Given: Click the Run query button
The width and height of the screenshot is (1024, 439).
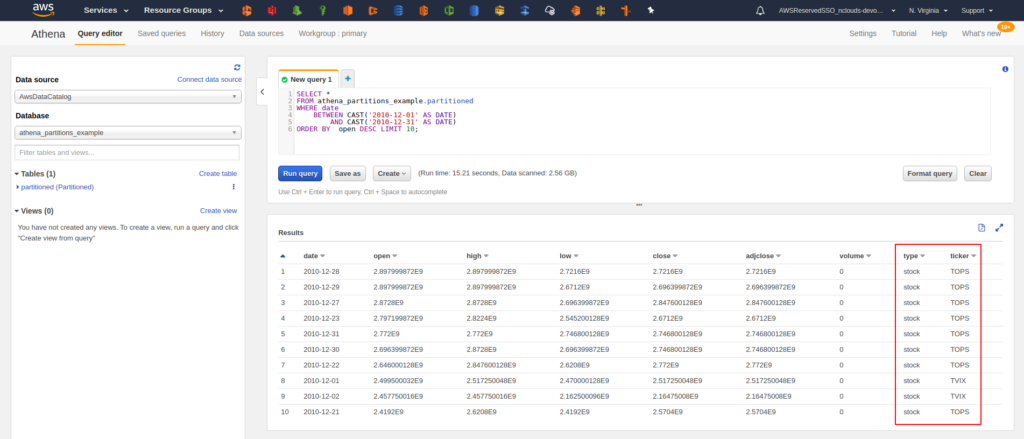Looking at the screenshot, I should coord(300,173).
